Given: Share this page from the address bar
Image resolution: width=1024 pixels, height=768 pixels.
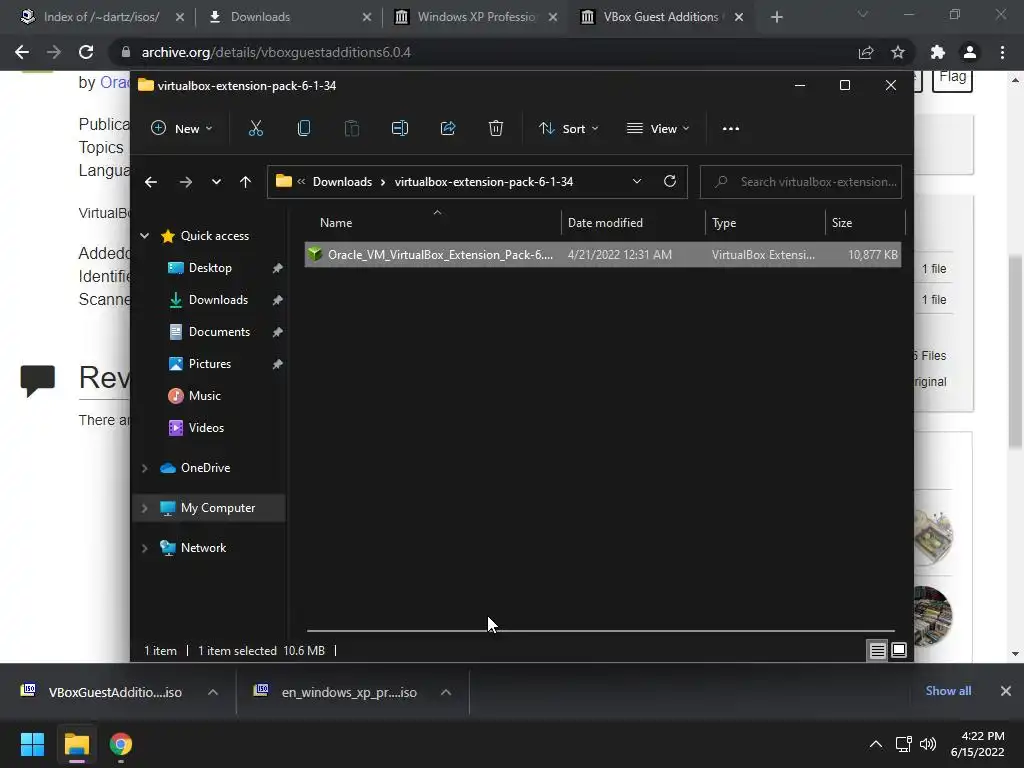Looking at the screenshot, I should (x=866, y=52).
